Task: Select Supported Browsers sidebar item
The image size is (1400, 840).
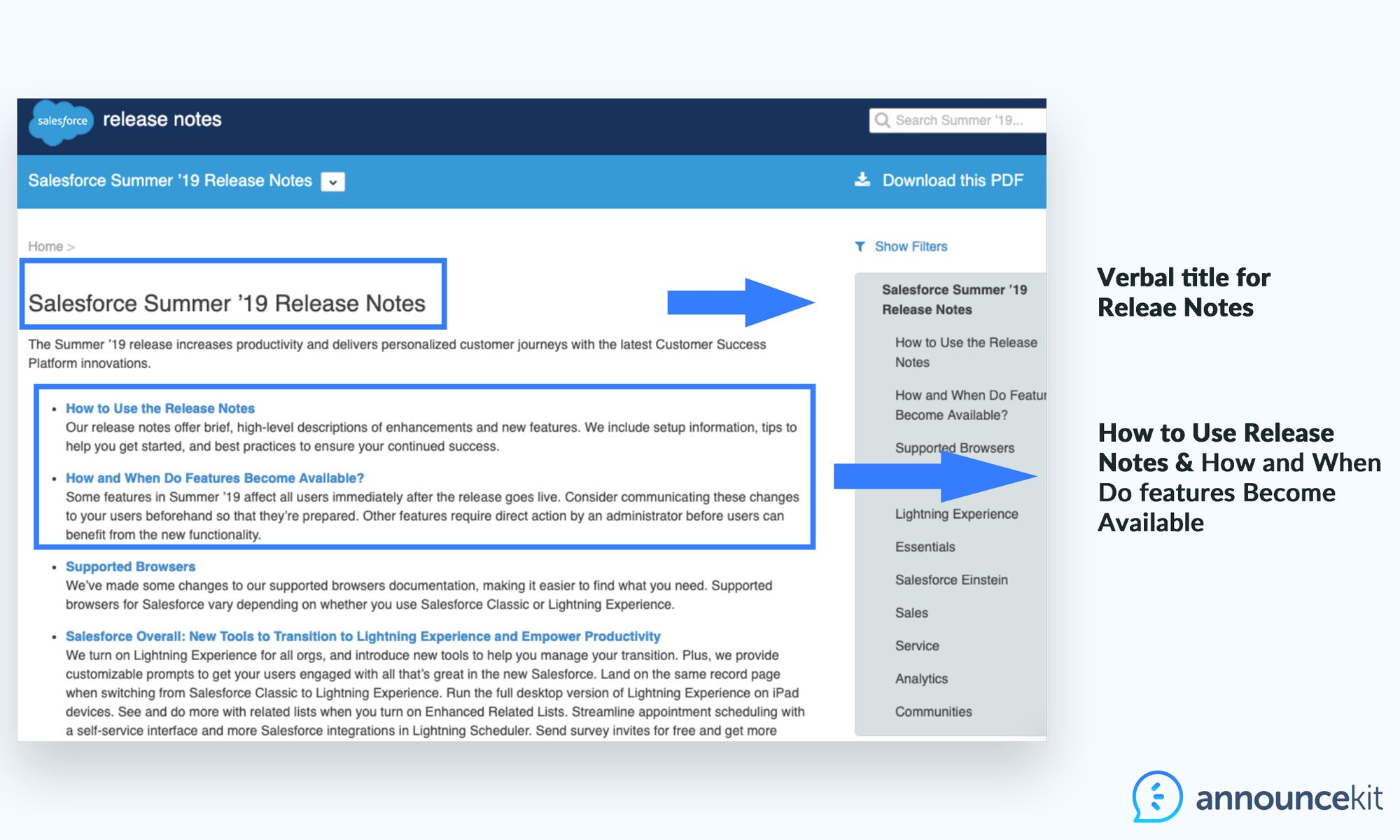Action: pyautogui.click(x=955, y=446)
